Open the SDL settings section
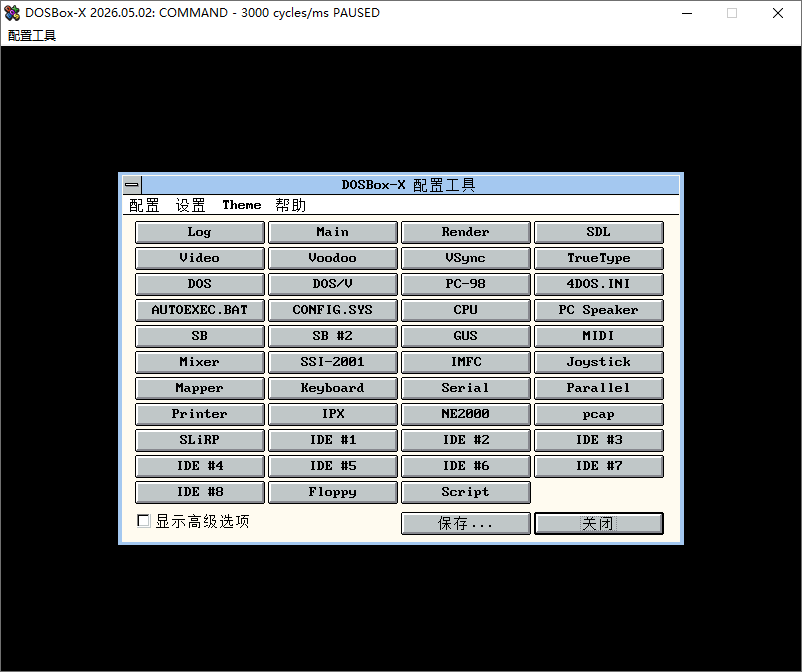Image resolution: width=802 pixels, height=672 pixels. pyautogui.click(x=599, y=232)
